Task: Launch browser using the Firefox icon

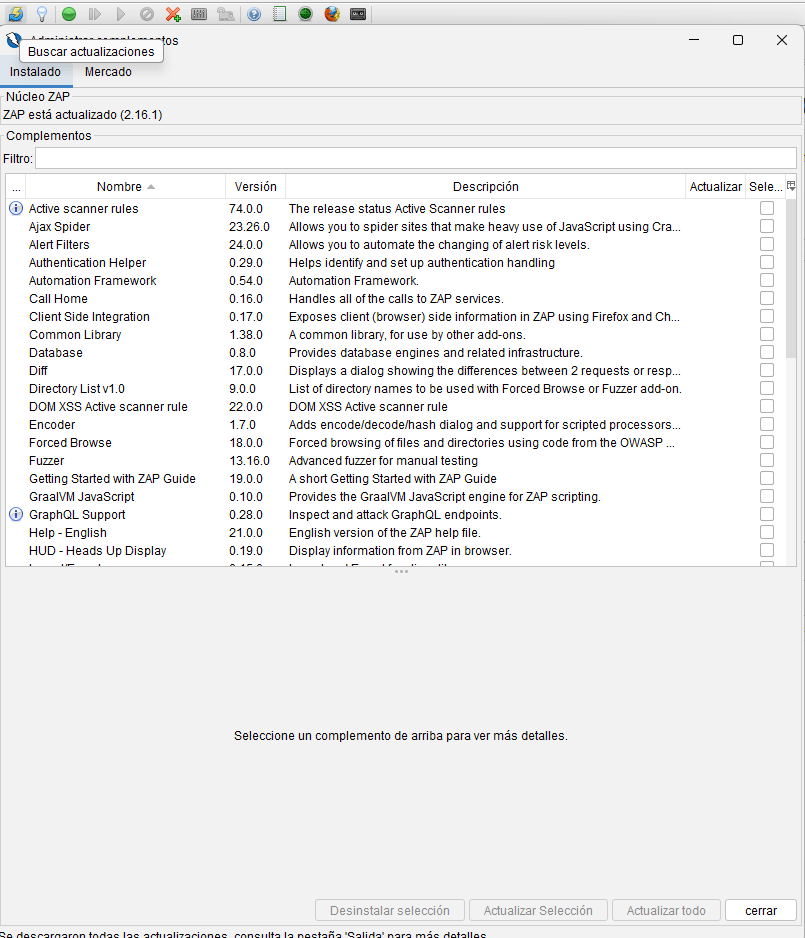Action: coord(332,14)
